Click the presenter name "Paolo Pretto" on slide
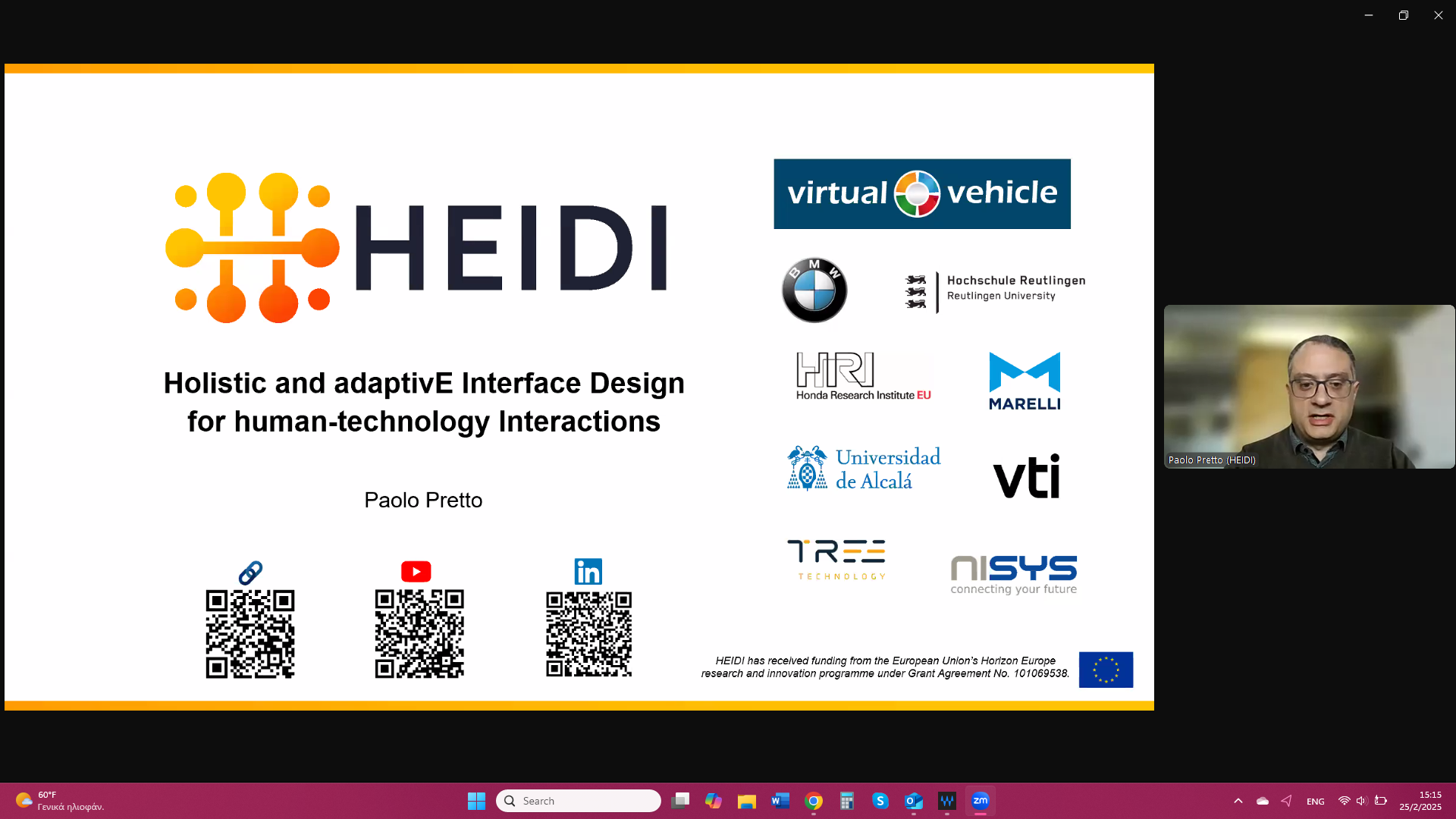The height and width of the screenshot is (819, 1456). (x=423, y=500)
